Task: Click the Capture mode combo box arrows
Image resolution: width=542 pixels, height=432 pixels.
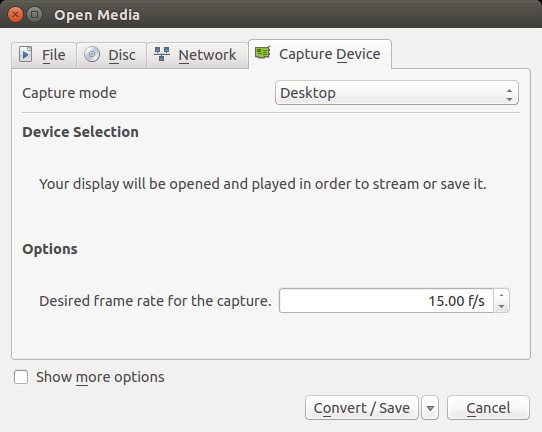Action: point(509,95)
